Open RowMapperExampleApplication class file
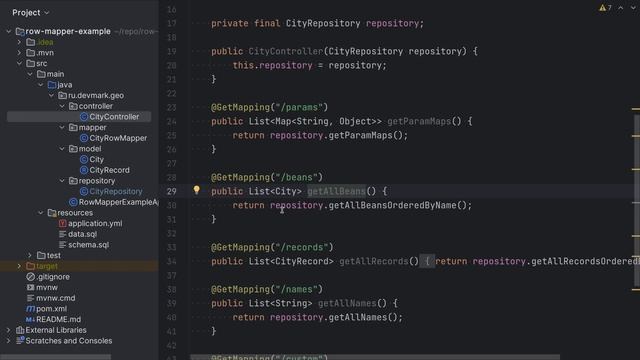The width and height of the screenshot is (640, 360). pyautogui.click(x=118, y=202)
